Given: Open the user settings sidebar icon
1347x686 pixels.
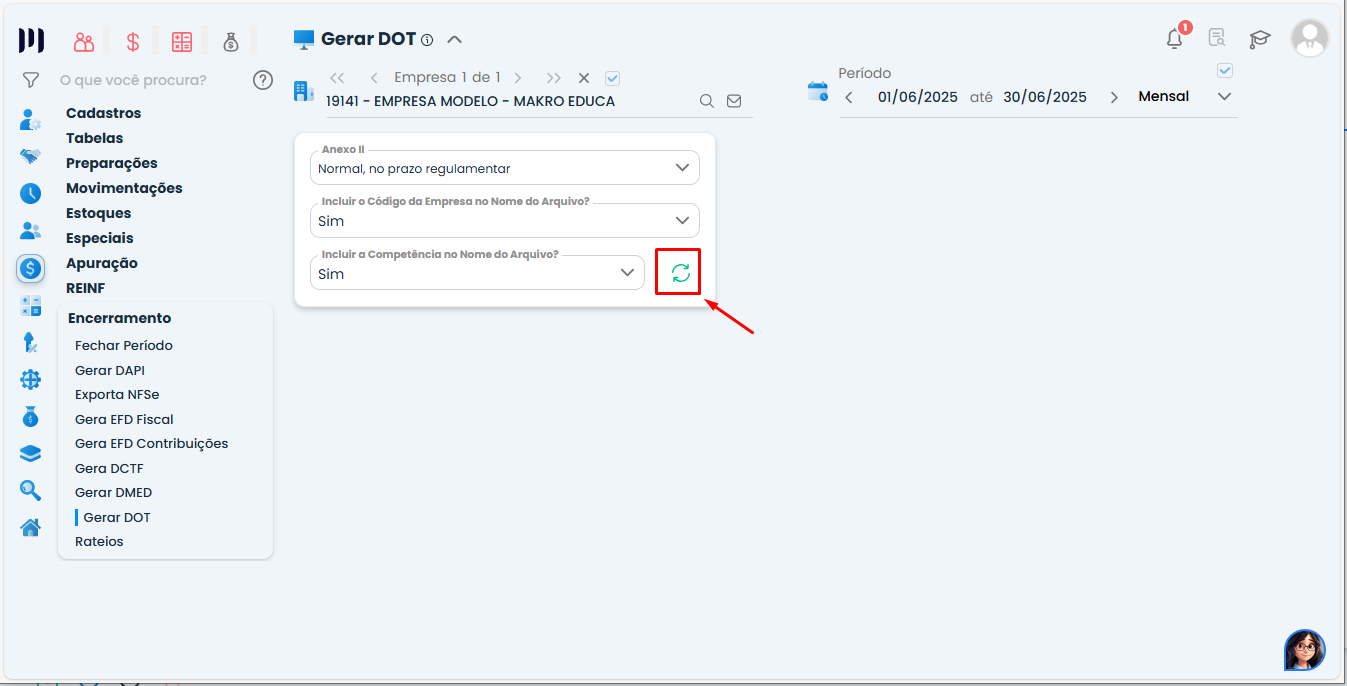Looking at the screenshot, I should pos(31,120).
